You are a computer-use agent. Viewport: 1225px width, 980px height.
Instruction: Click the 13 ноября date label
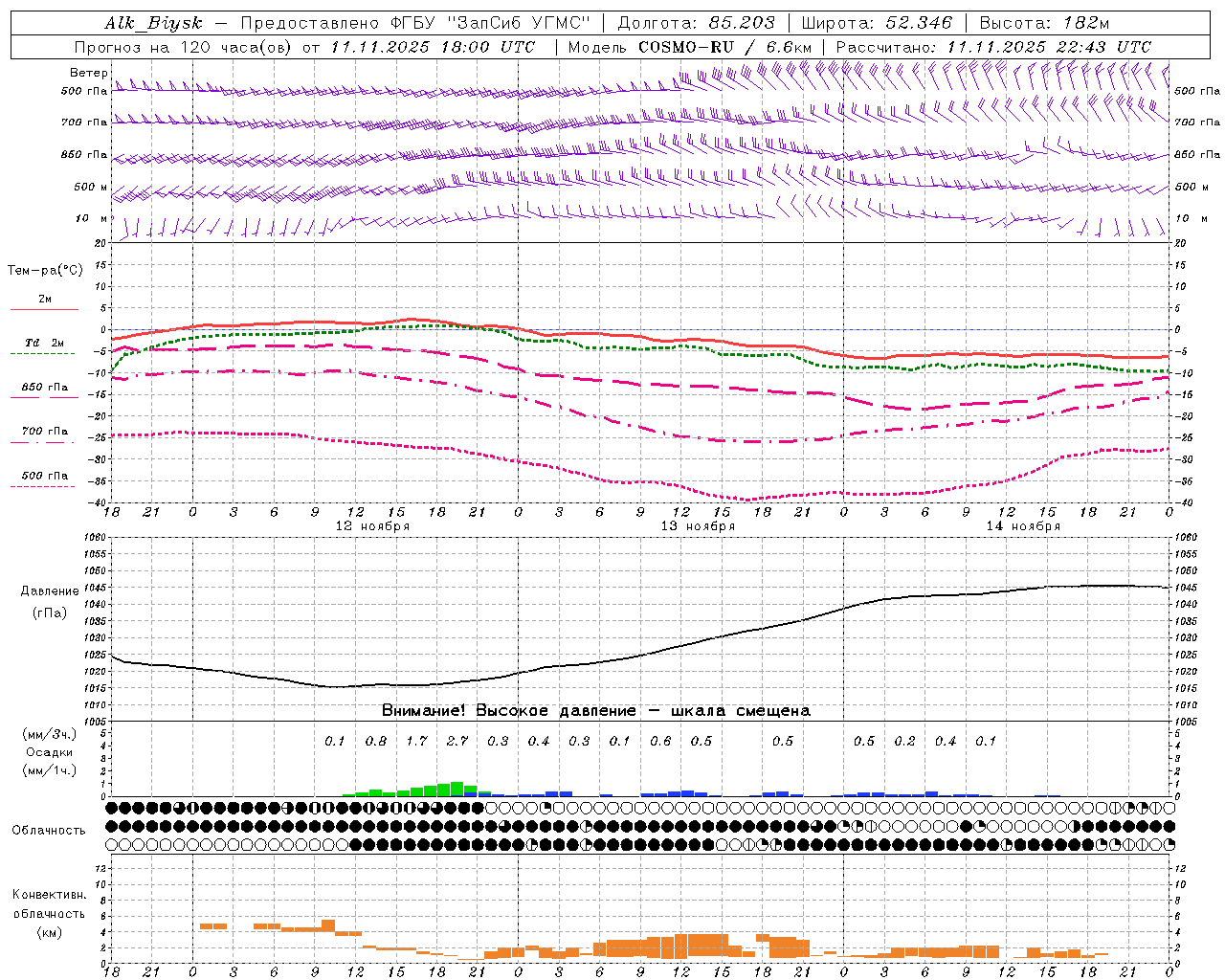coord(698,526)
